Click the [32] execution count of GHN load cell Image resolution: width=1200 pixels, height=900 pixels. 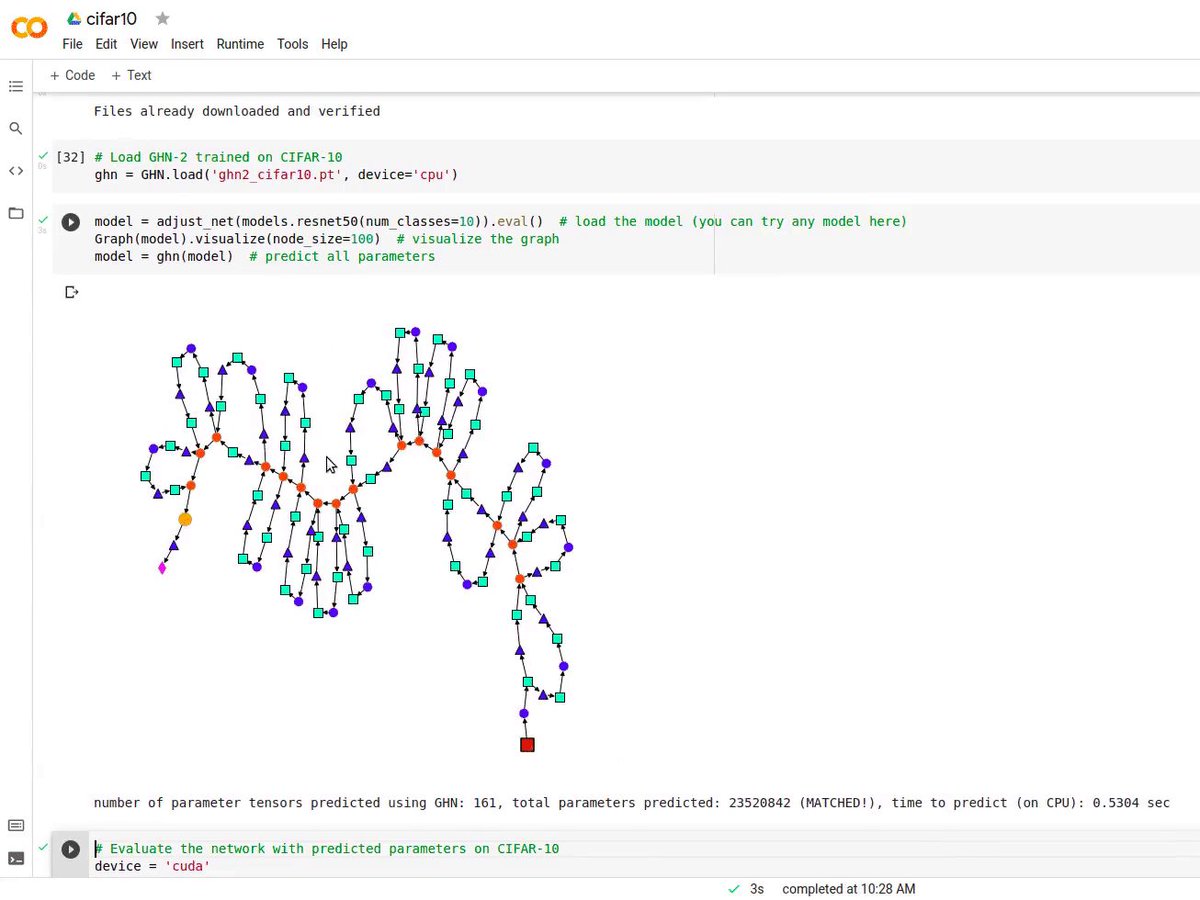71,157
